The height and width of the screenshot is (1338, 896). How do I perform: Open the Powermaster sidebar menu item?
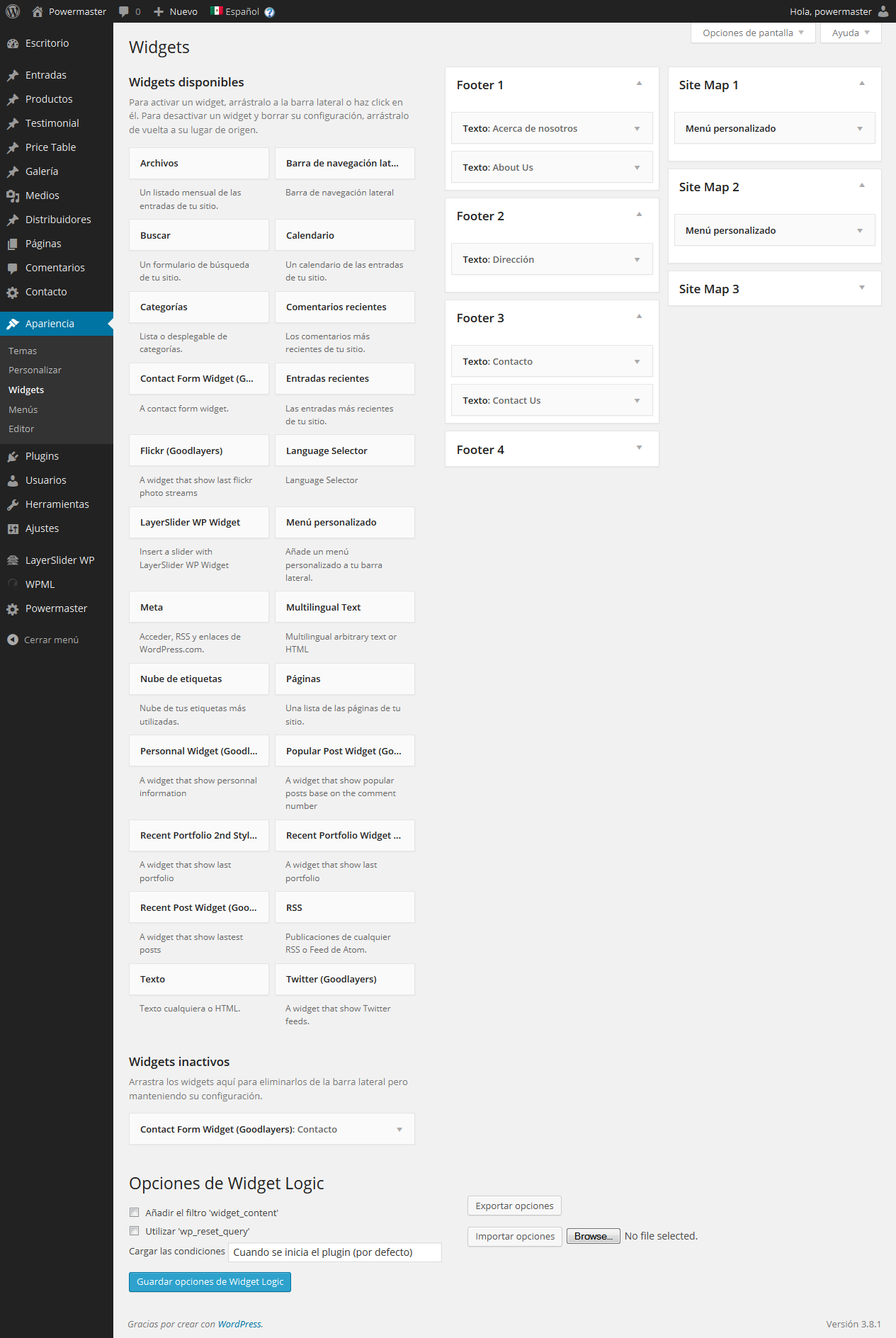57,608
